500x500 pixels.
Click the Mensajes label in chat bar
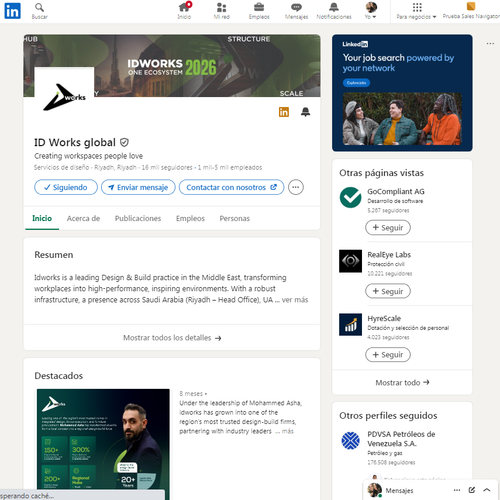point(399,490)
